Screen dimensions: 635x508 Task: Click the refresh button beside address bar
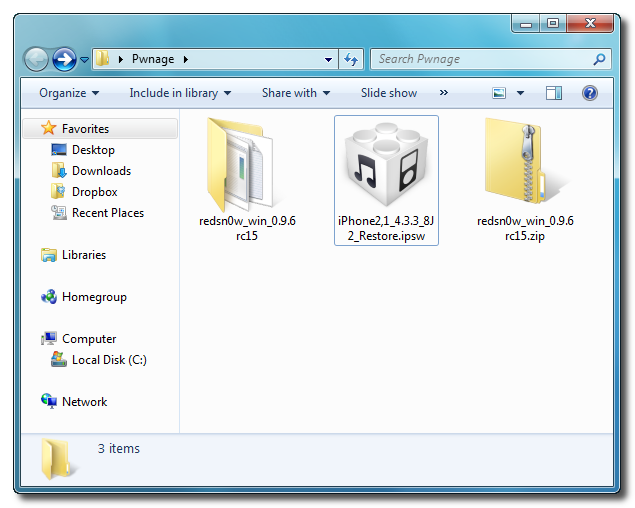pyautogui.click(x=352, y=59)
